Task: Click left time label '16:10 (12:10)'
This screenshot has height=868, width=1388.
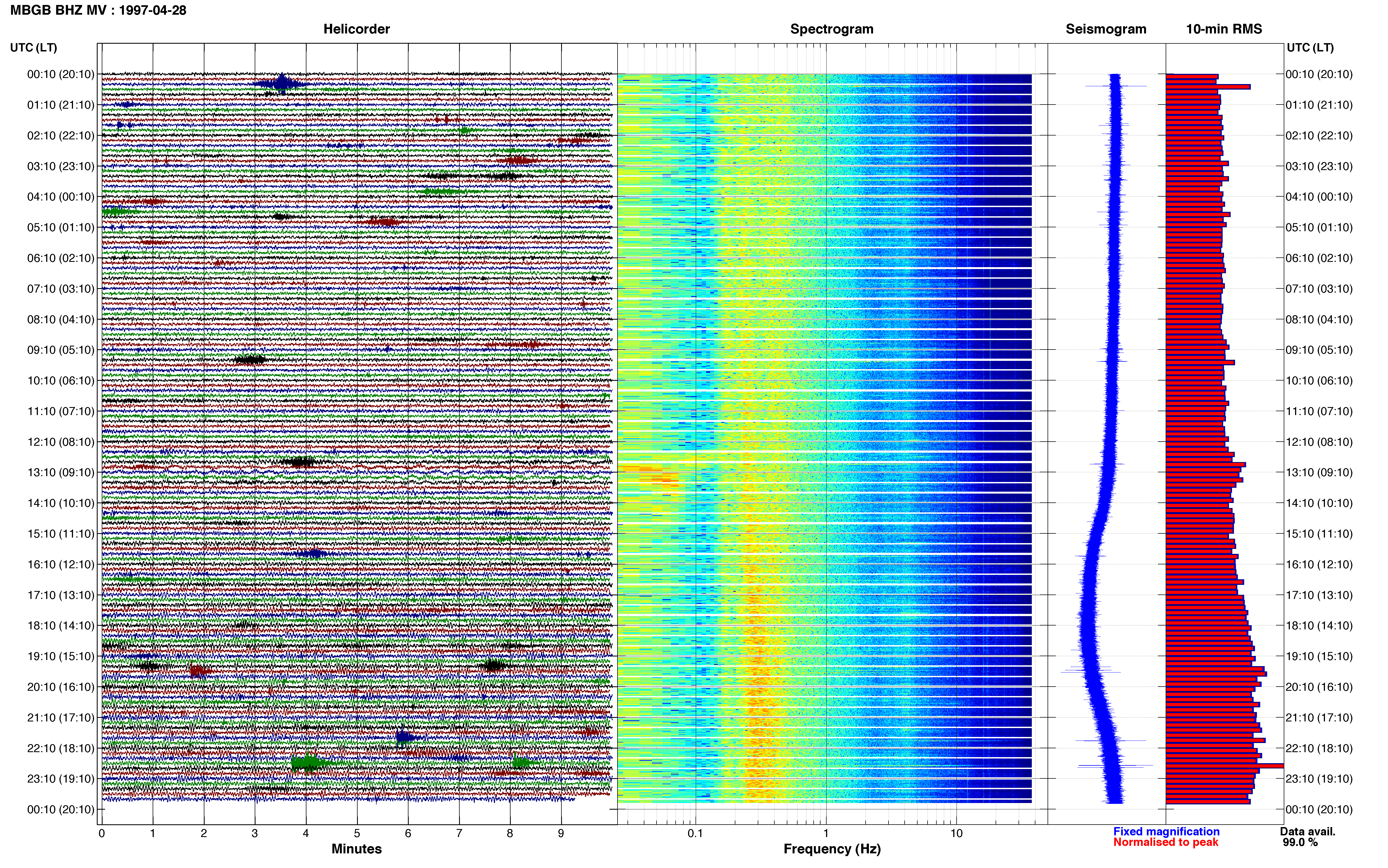Action: [x=61, y=564]
